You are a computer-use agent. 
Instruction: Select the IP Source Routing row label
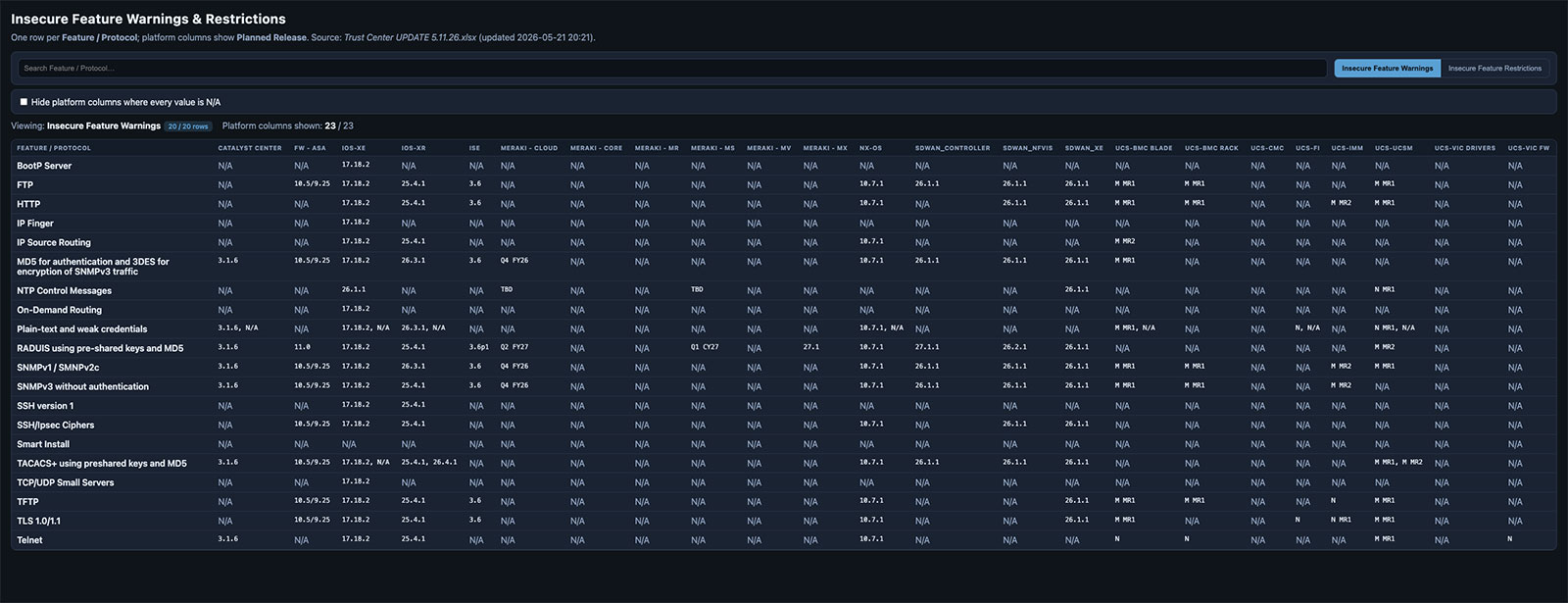click(54, 242)
